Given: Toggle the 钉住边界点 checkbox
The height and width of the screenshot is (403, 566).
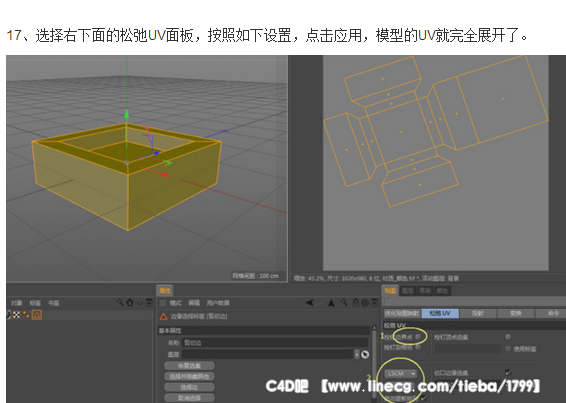Looking at the screenshot, I should 418,337.
